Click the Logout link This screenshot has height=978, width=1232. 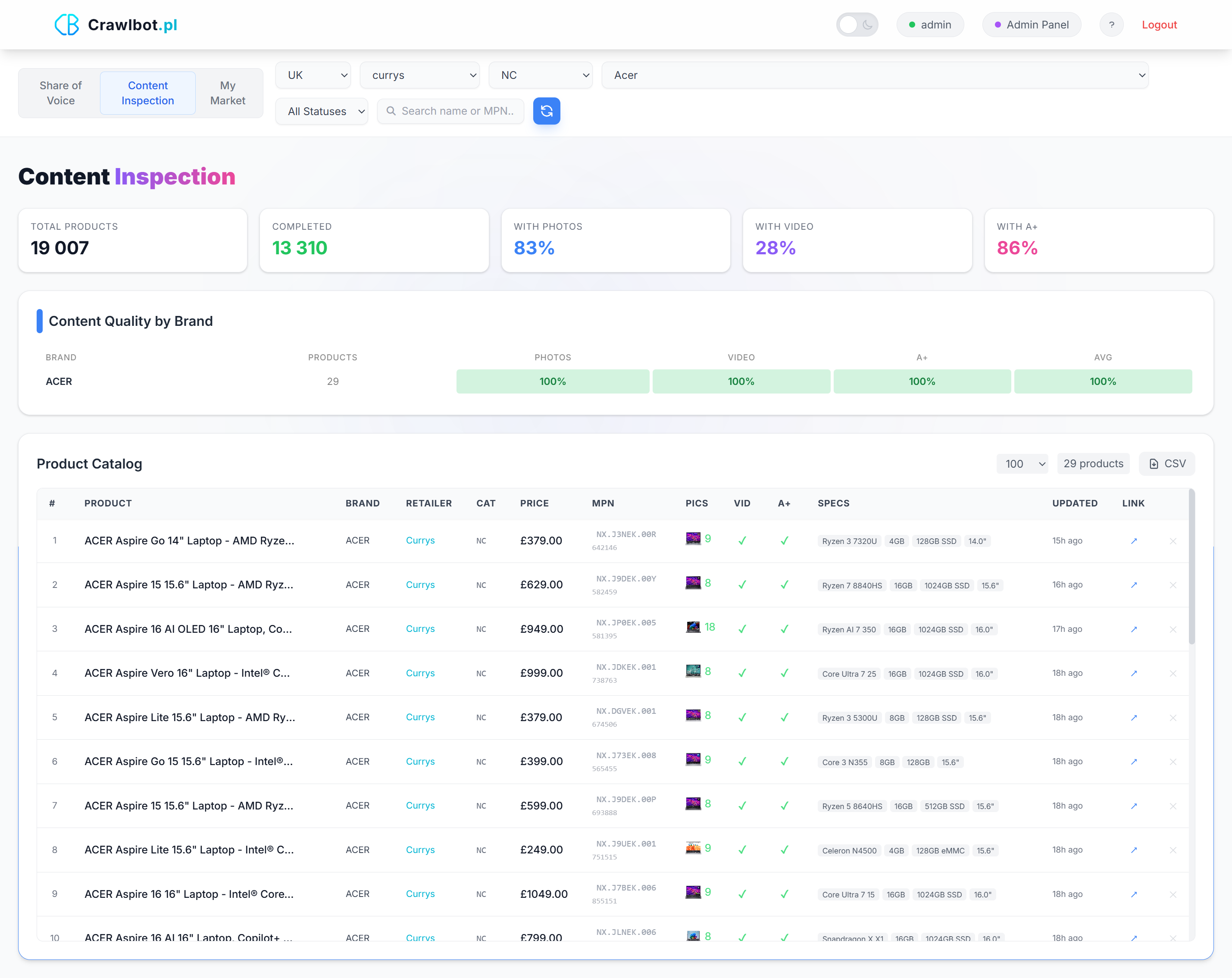click(1159, 25)
